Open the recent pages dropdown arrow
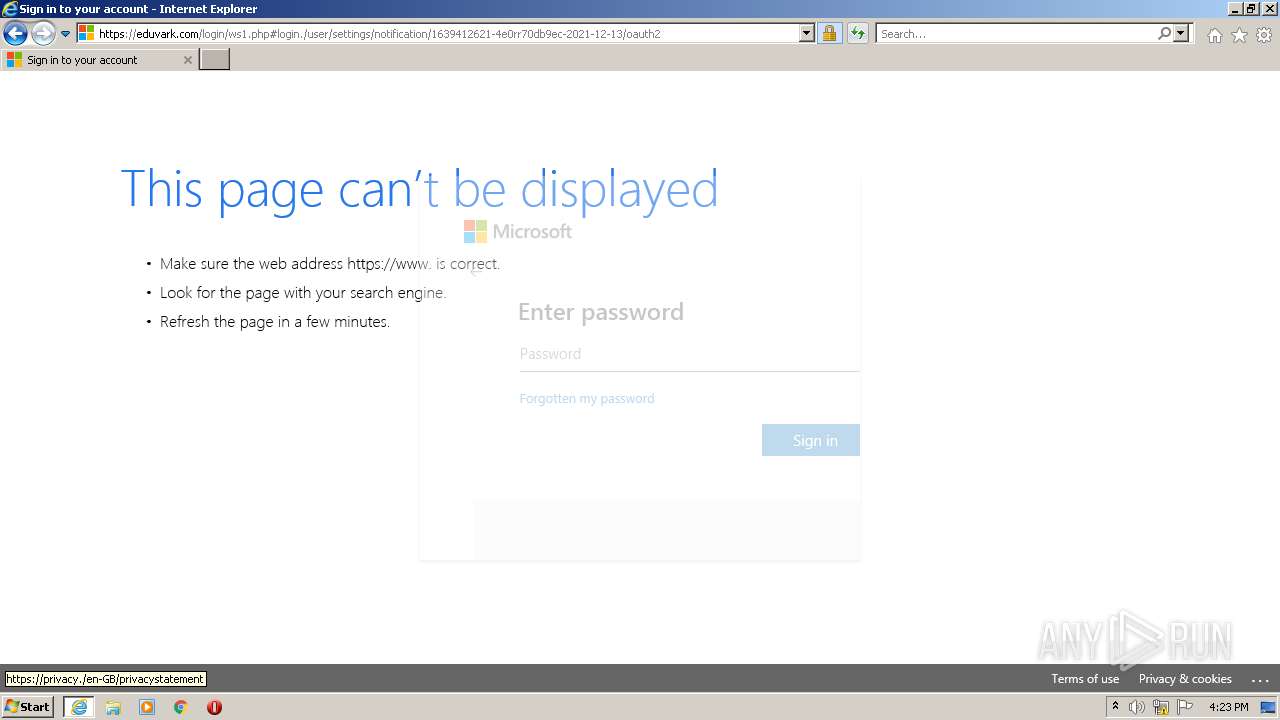 pos(65,34)
